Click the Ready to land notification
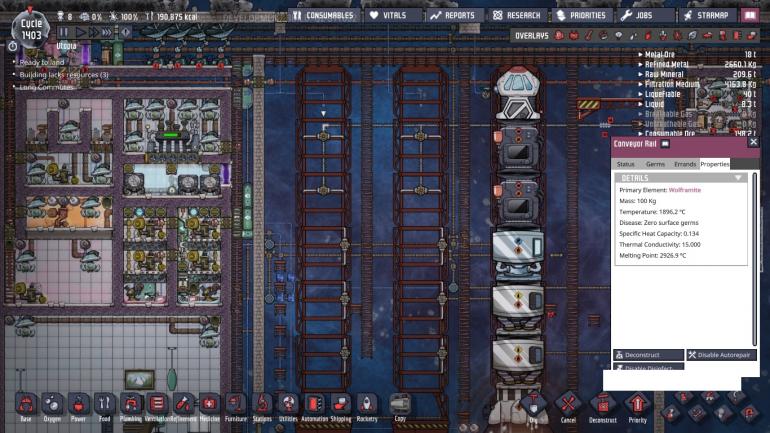The height and width of the screenshot is (433, 770). pyautogui.click(x=41, y=62)
